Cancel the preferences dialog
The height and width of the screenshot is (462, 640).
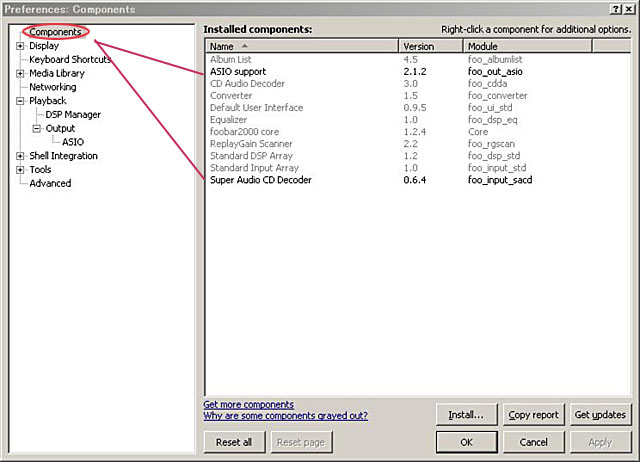click(533, 442)
